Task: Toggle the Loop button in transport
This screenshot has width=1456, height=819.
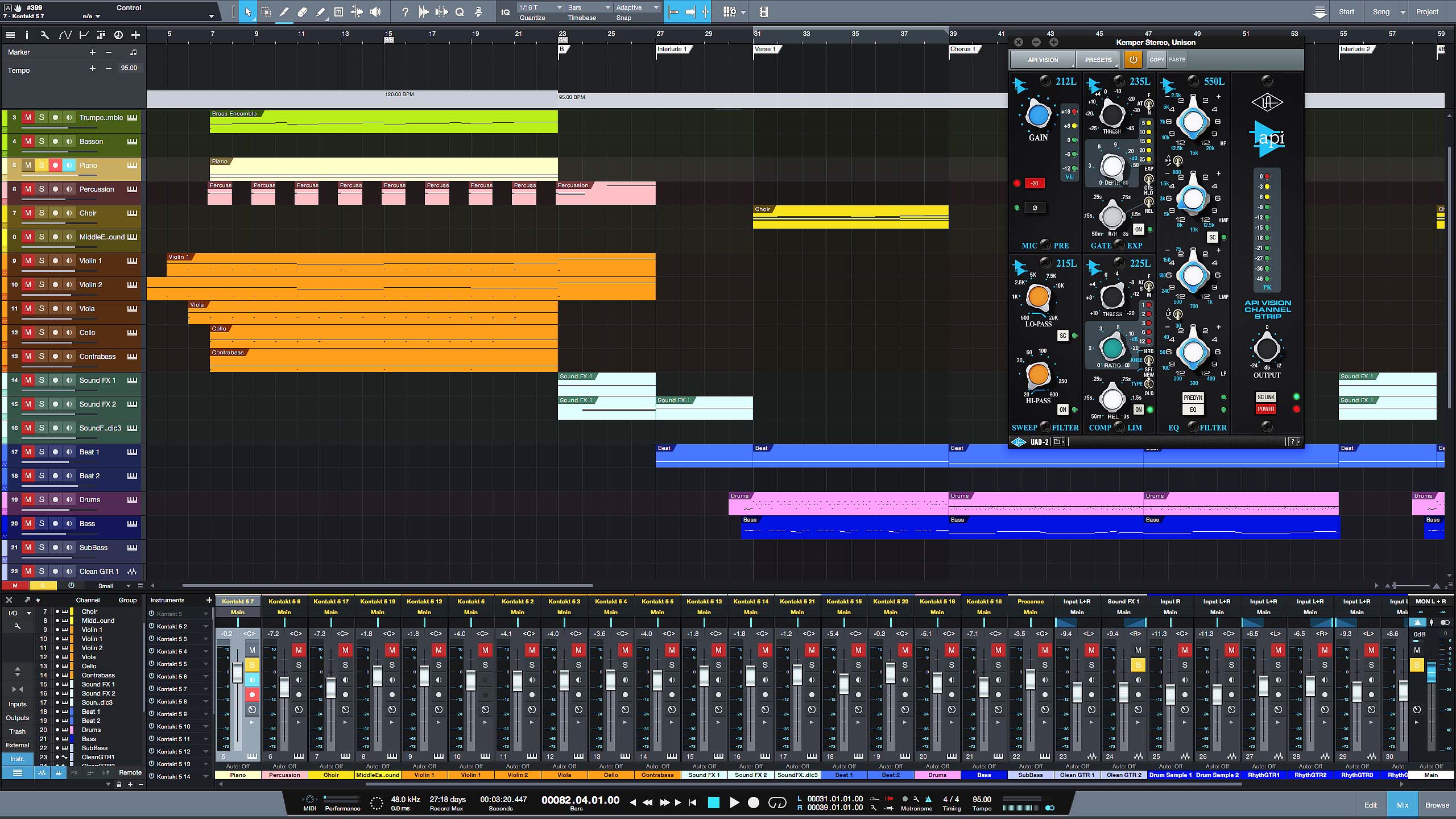Action: click(777, 803)
